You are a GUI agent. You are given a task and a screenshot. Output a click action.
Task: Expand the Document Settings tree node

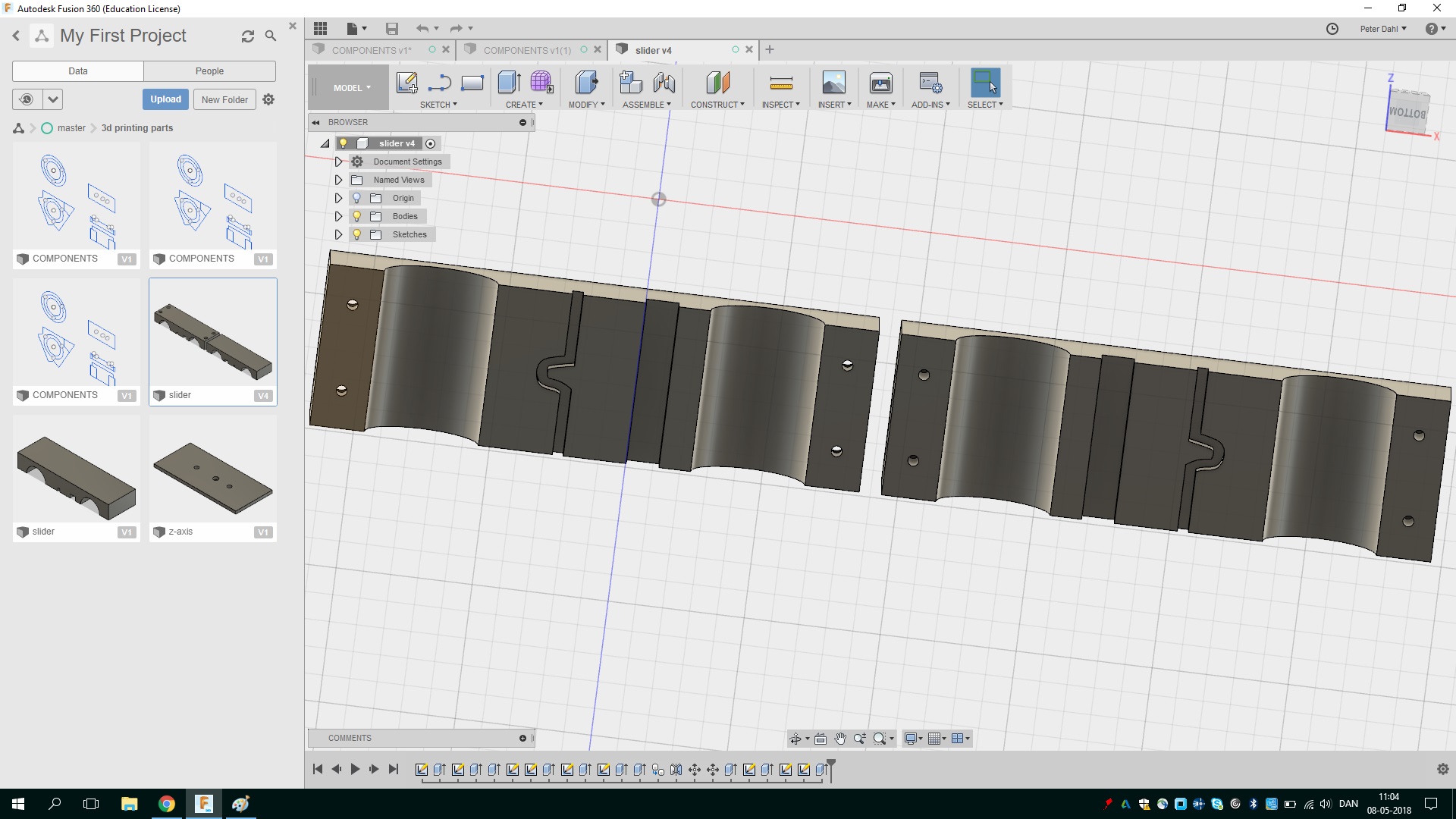(338, 162)
